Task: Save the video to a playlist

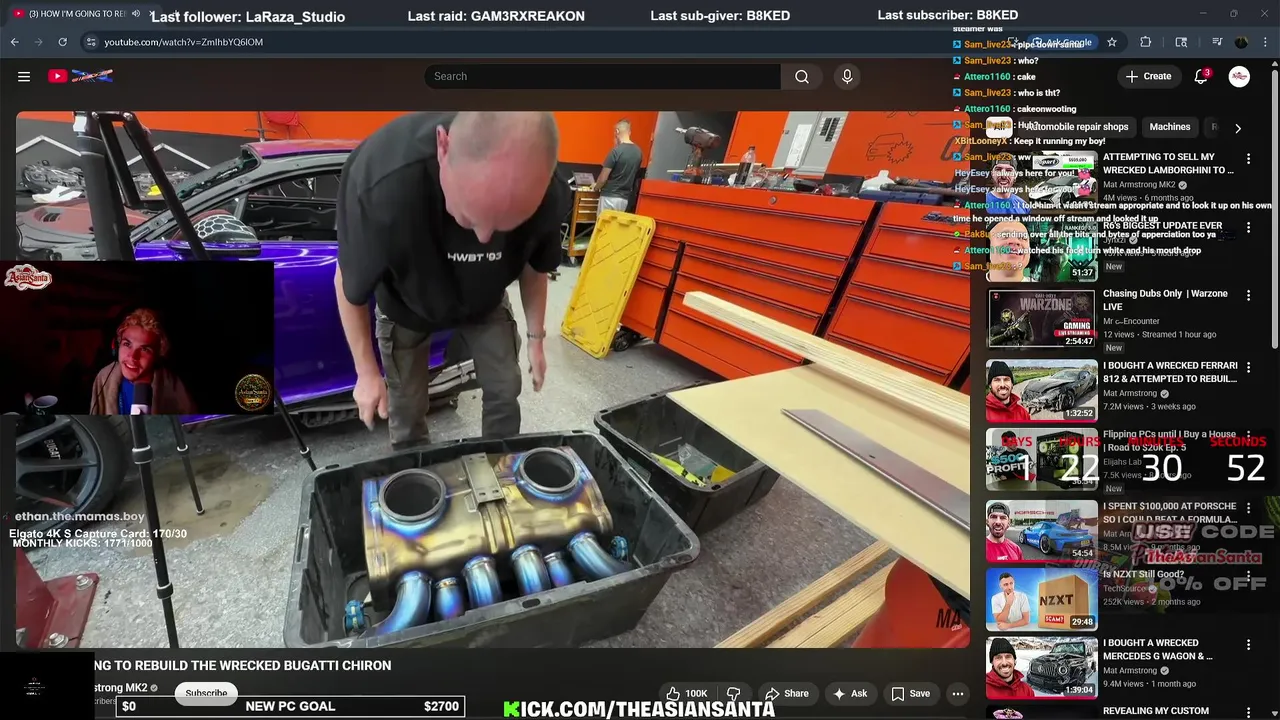Action: (911, 693)
